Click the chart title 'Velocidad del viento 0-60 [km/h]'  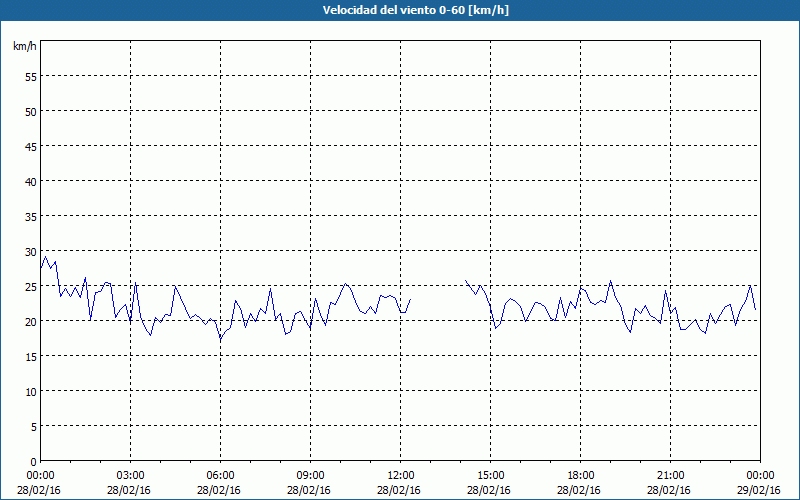coord(415,10)
